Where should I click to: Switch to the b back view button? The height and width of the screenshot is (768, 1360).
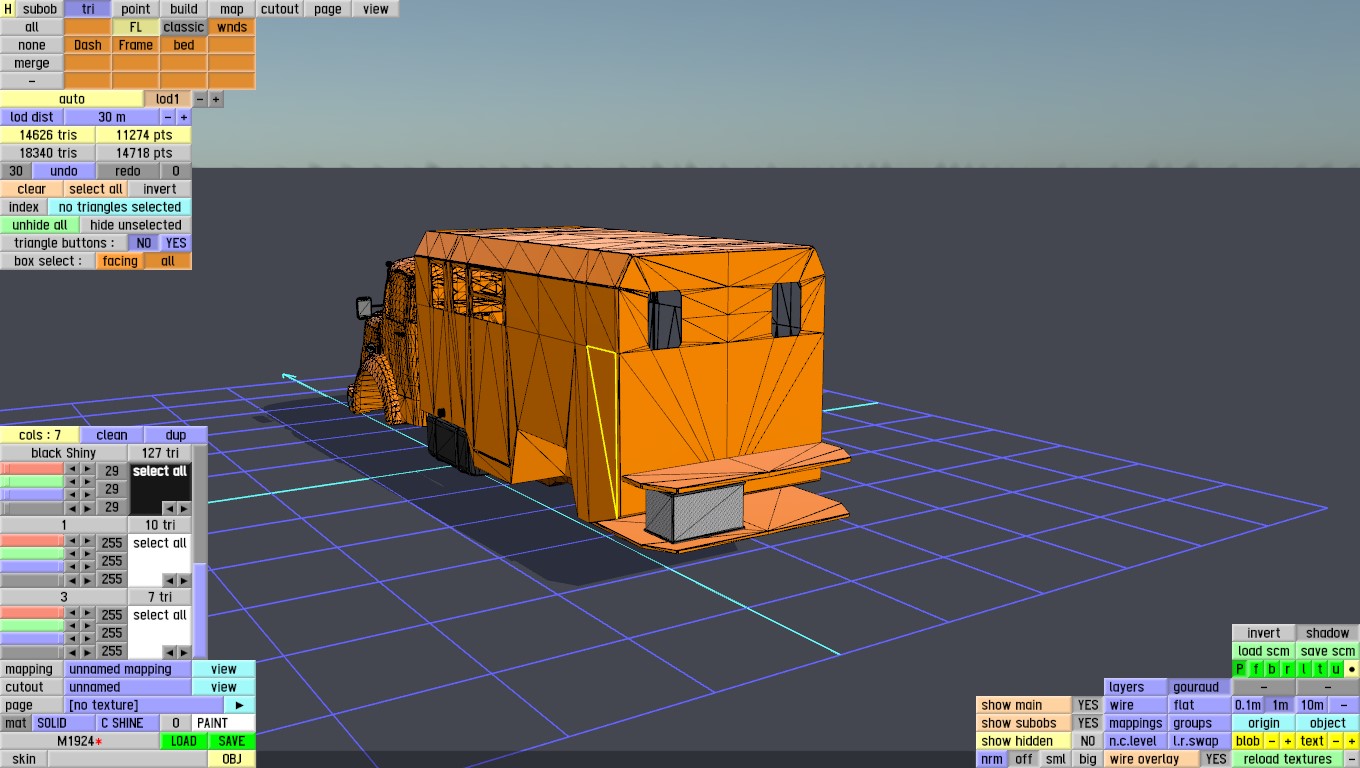1272,669
